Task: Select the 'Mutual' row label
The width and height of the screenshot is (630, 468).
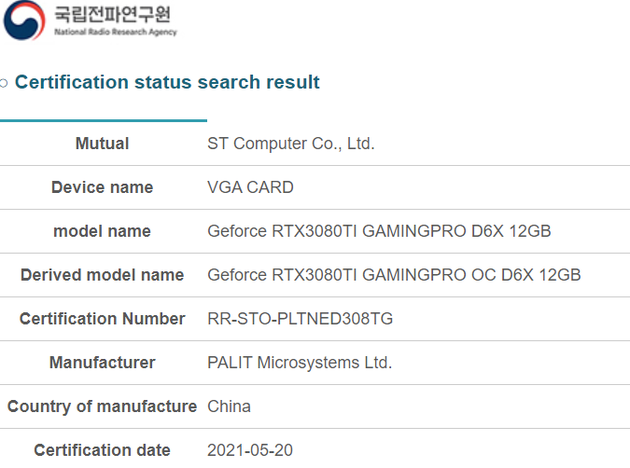Action: pyautogui.click(x=102, y=144)
